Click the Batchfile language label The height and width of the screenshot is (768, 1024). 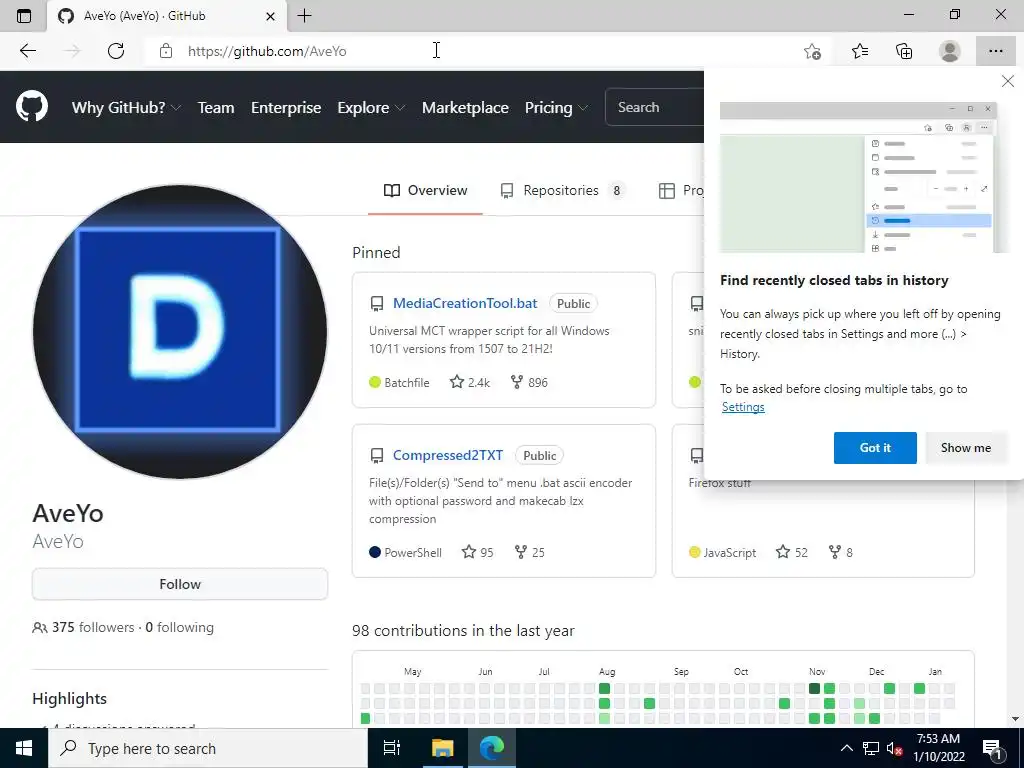pyautogui.click(x=406, y=383)
